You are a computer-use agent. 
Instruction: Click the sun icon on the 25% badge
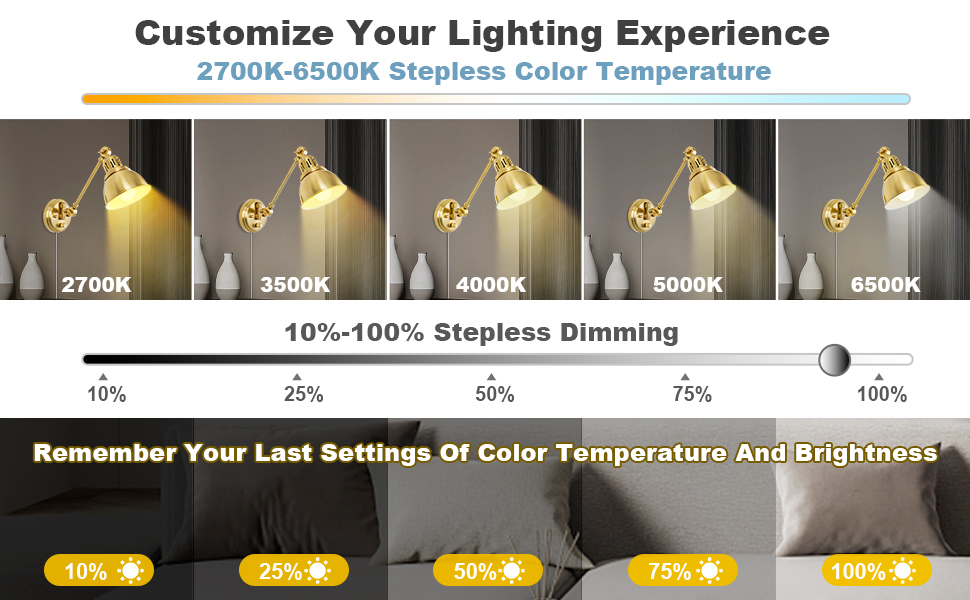pyautogui.click(x=319, y=572)
